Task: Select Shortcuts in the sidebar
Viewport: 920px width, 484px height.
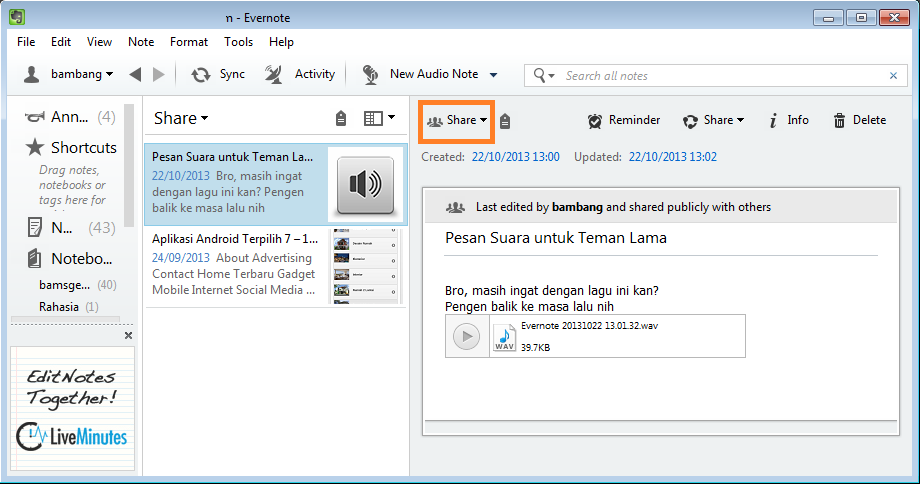Action: tap(71, 147)
